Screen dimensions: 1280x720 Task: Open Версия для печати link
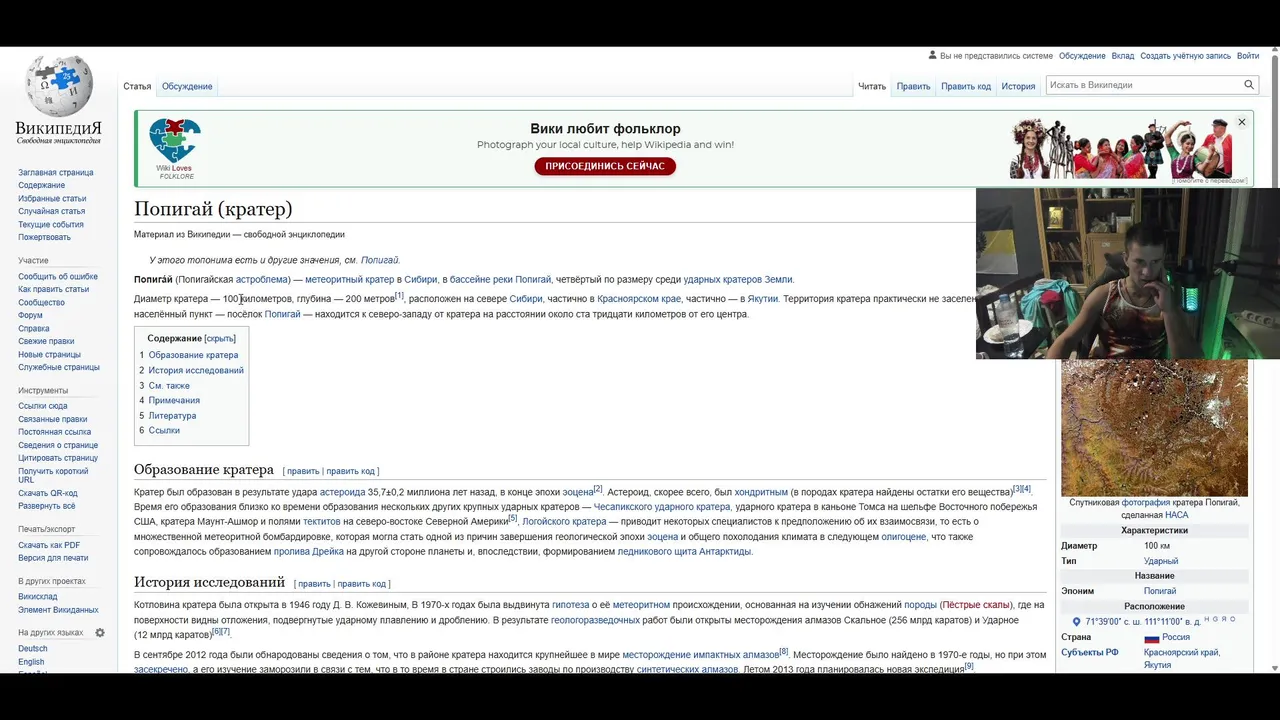tap(53, 558)
